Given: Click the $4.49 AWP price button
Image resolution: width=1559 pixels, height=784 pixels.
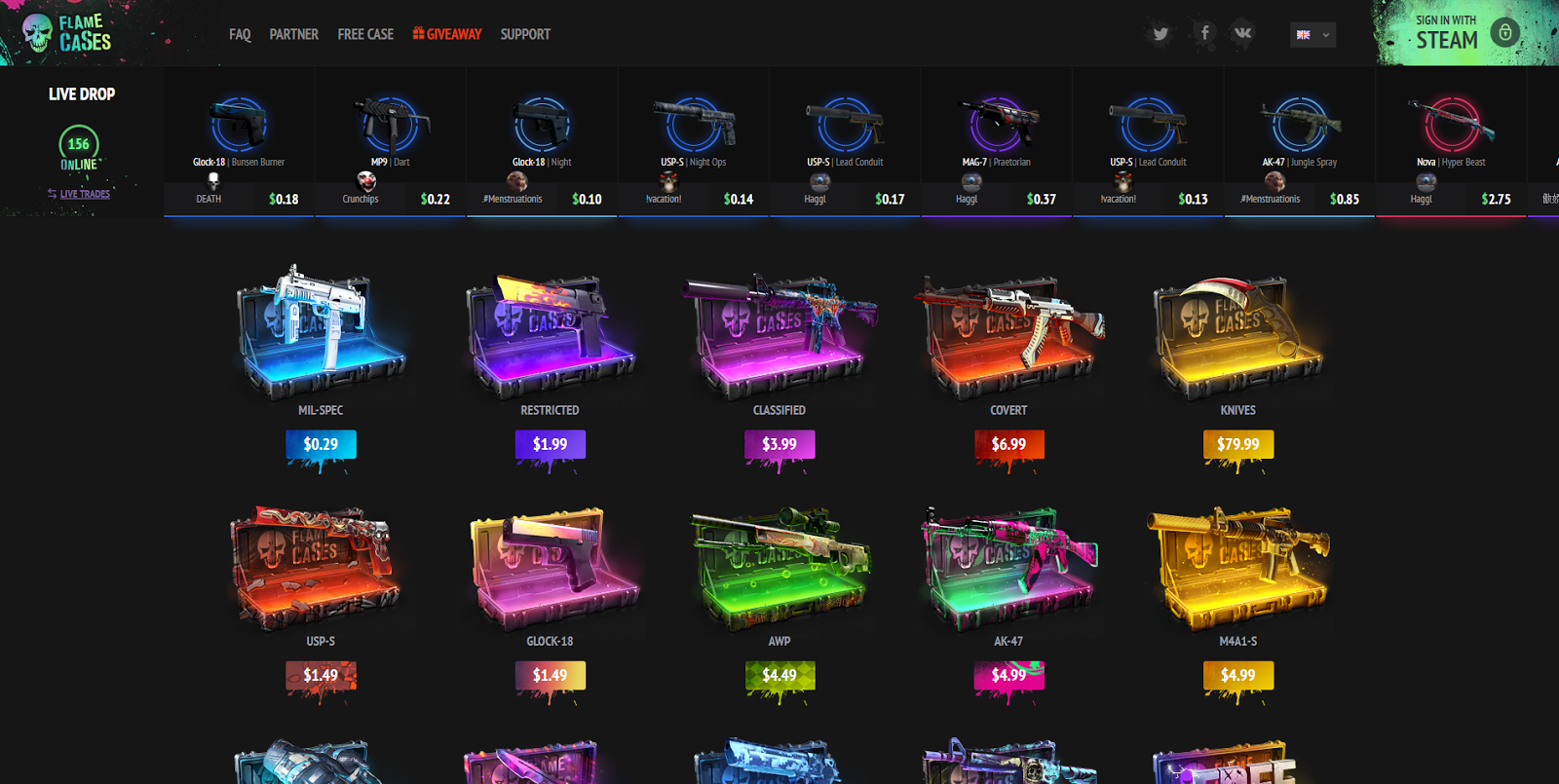Looking at the screenshot, I should pos(779,675).
